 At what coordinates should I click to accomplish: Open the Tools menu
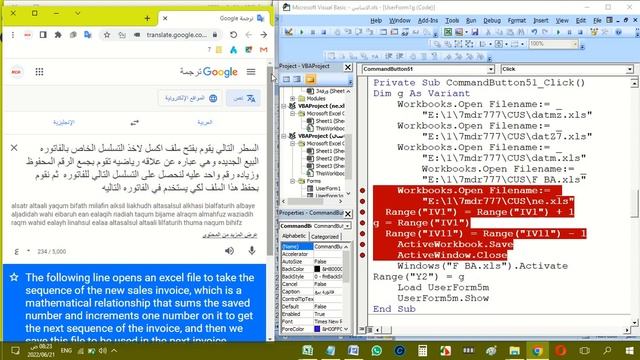(452, 20)
